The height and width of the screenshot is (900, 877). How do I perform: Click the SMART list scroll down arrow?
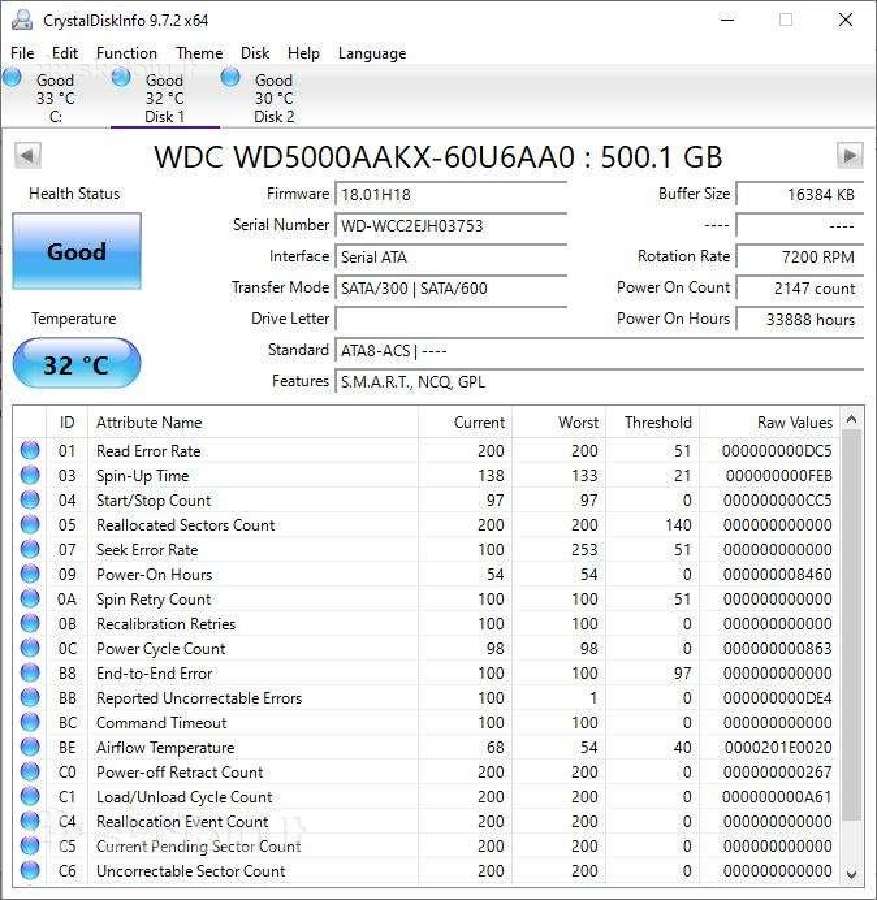(852, 874)
